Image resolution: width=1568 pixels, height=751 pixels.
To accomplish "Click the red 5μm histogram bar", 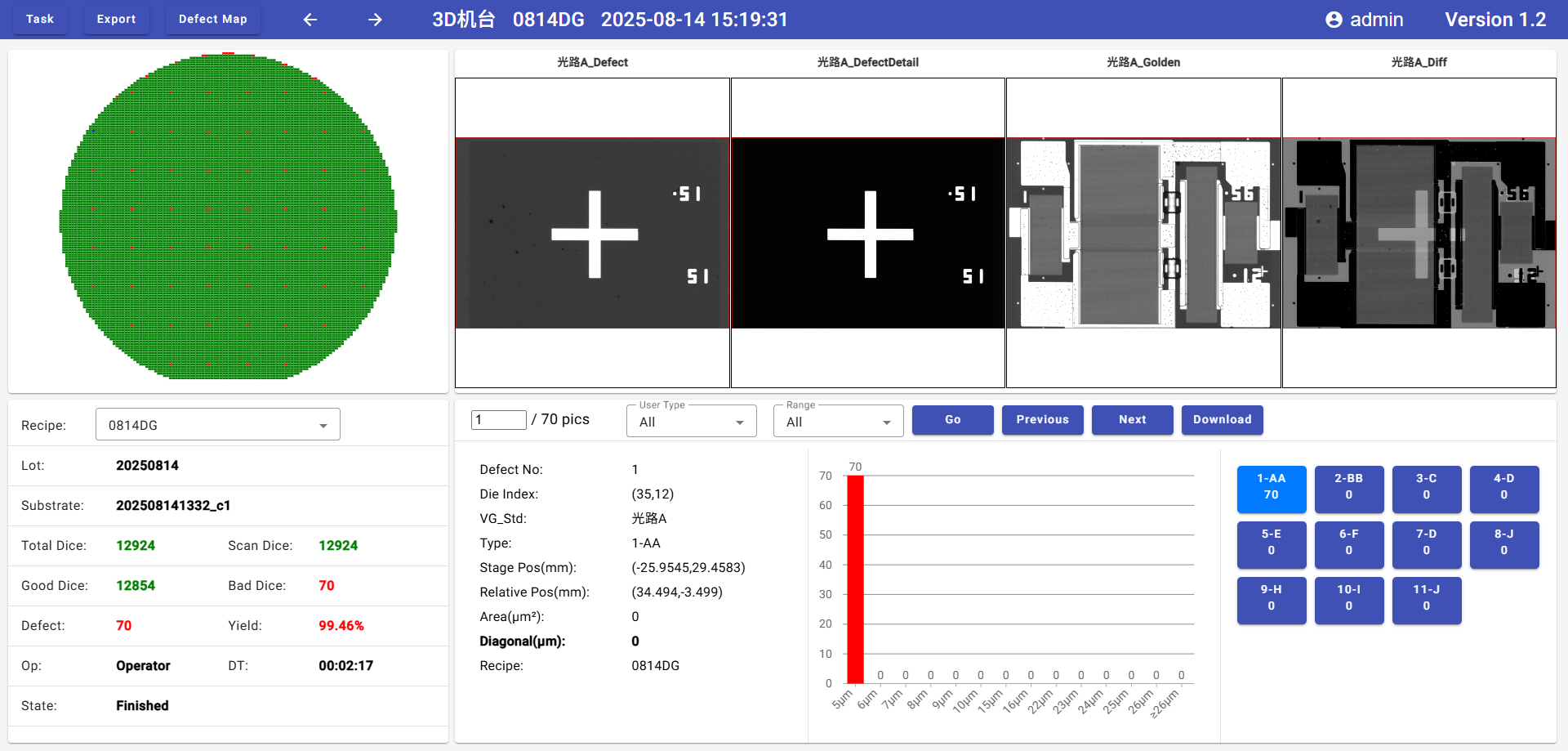I will coord(855,579).
